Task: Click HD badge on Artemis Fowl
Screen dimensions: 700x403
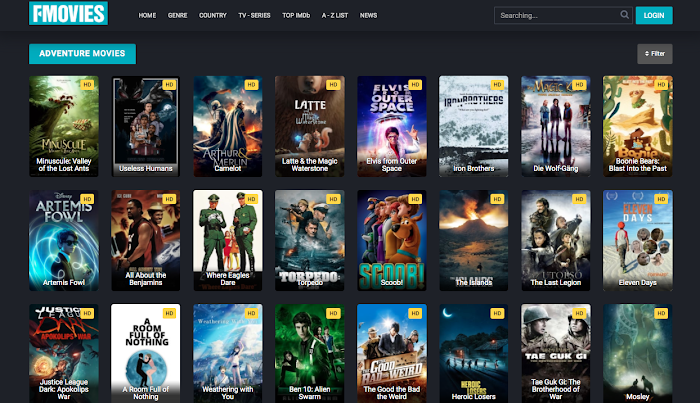Action: pyautogui.click(x=87, y=199)
